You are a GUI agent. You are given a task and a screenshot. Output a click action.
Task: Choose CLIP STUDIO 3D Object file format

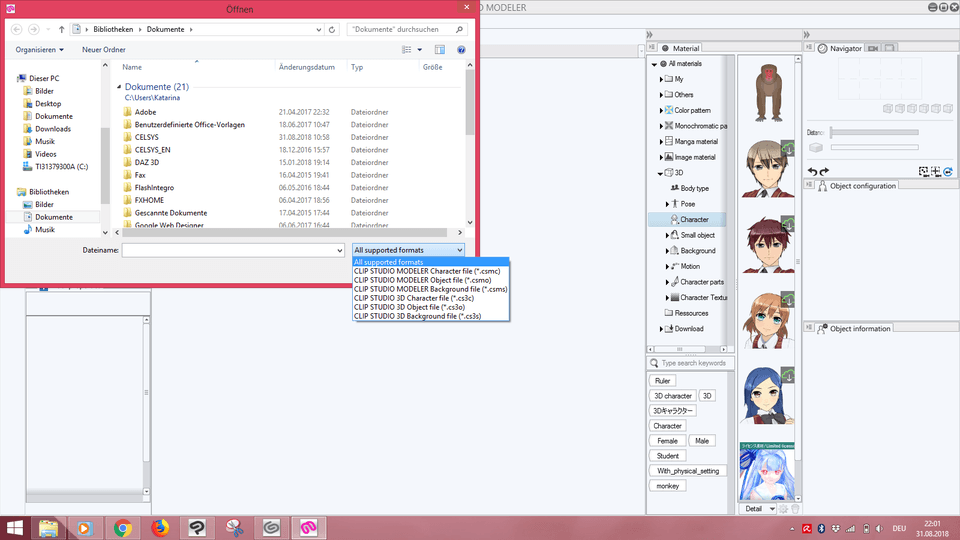click(409, 307)
